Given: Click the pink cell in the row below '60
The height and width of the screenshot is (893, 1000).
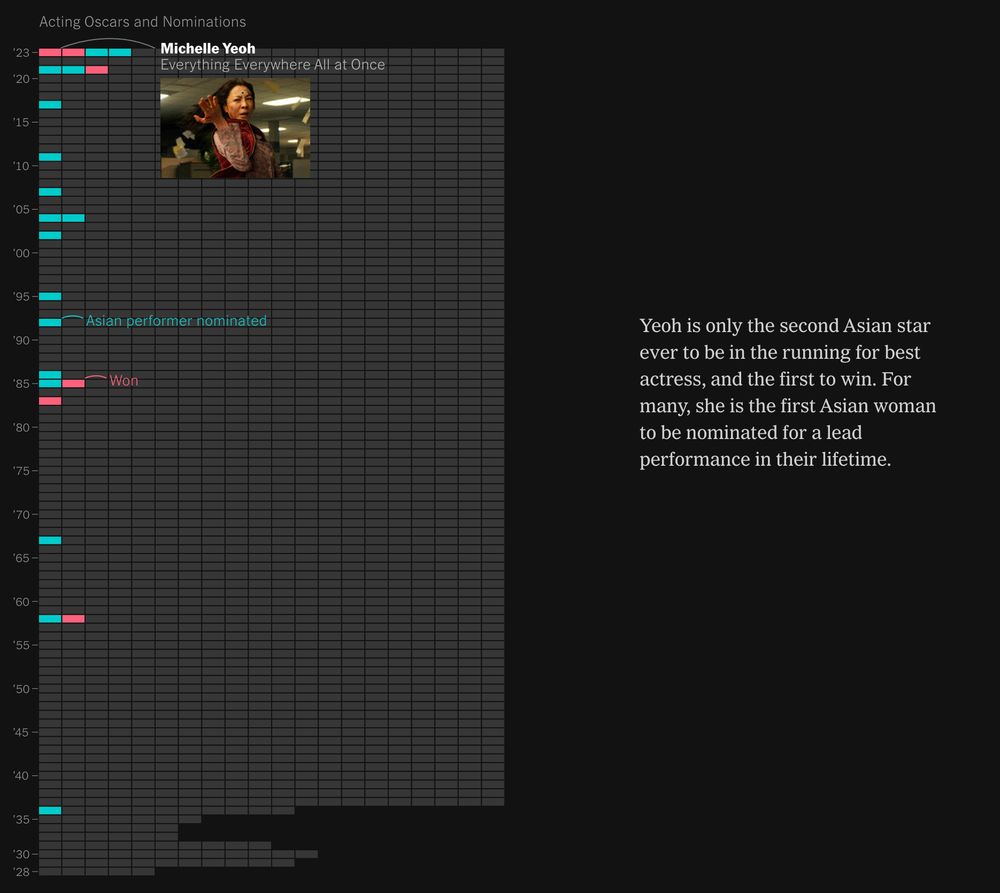Looking at the screenshot, I should click(x=73, y=619).
